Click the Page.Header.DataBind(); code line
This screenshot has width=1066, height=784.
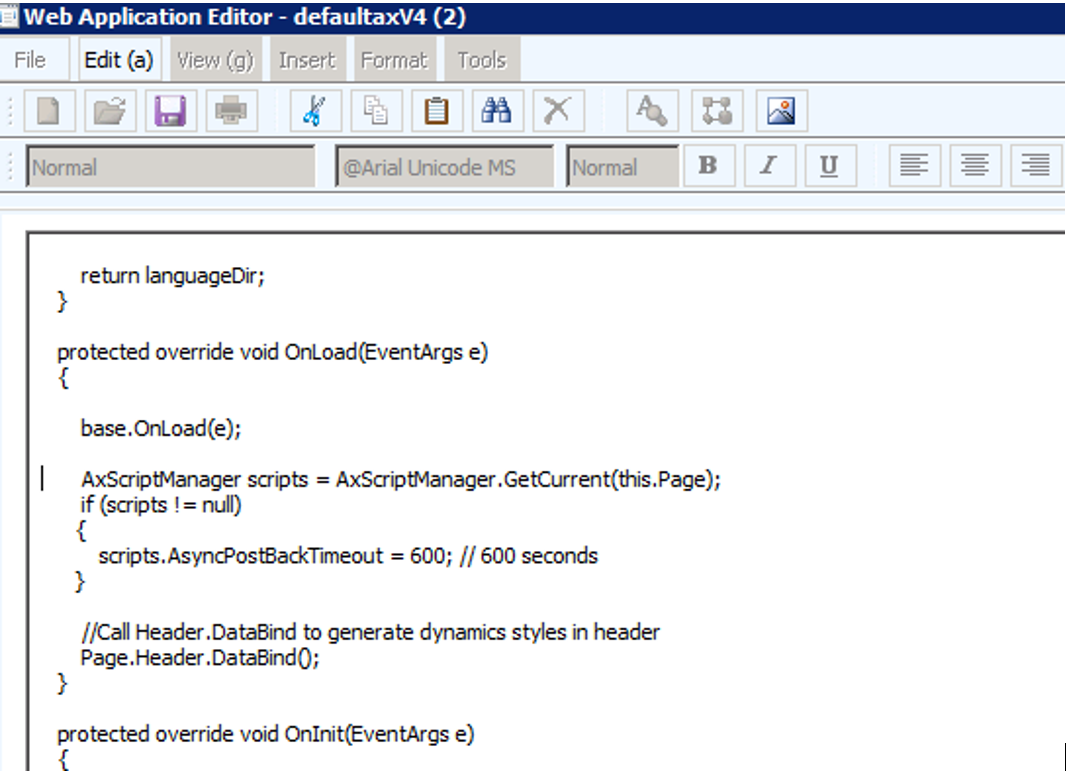click(200, 658)
